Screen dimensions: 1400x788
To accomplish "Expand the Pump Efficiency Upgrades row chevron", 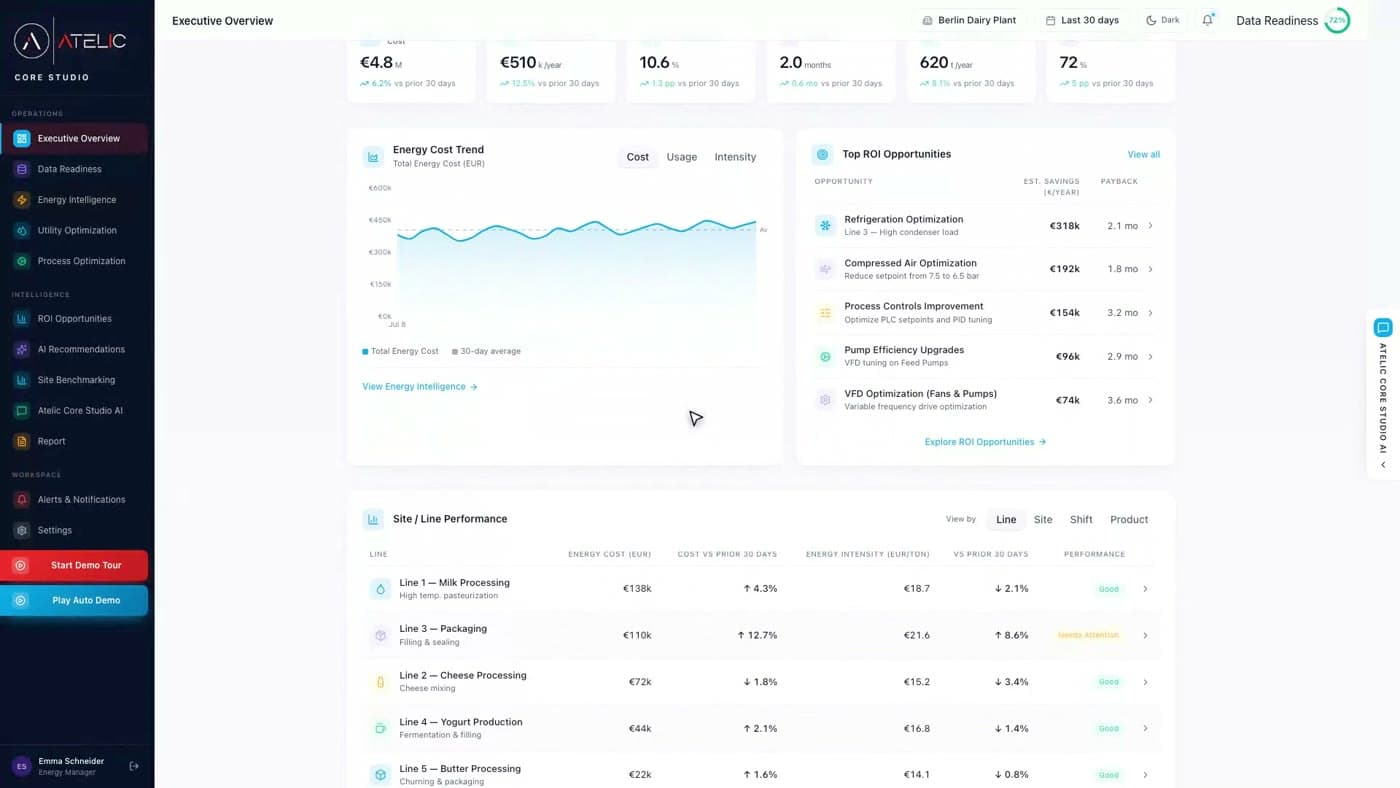I will (1150, 356).
